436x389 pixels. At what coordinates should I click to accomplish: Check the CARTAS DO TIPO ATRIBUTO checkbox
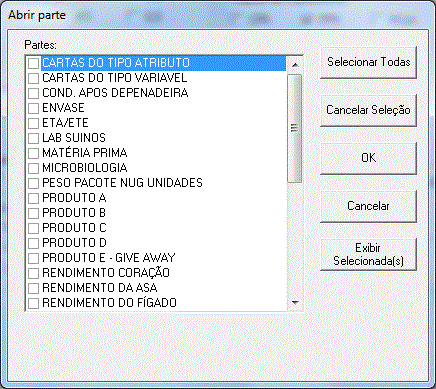coord(33,63)
